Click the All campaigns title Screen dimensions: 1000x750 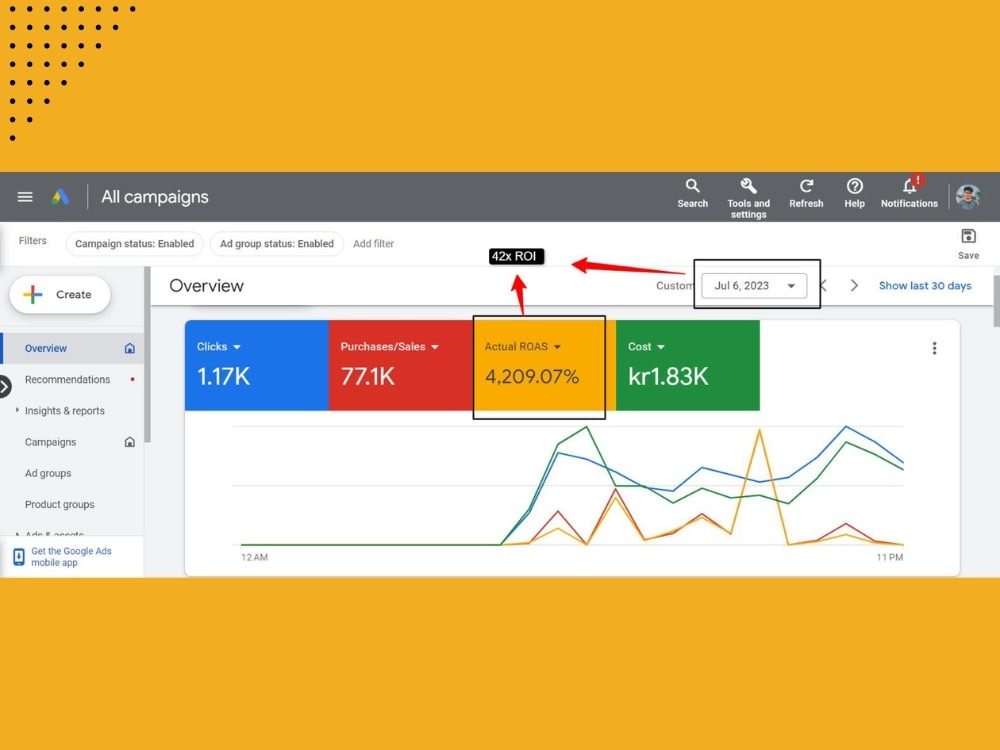pos(155,197)
